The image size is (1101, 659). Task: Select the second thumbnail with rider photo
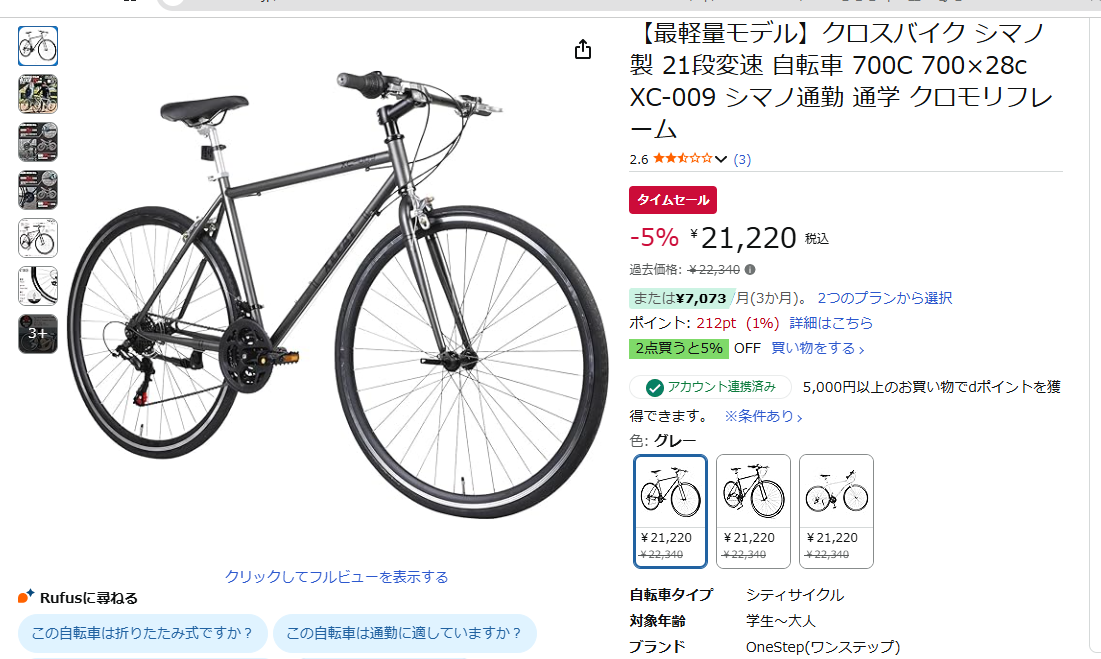[38, 94]
